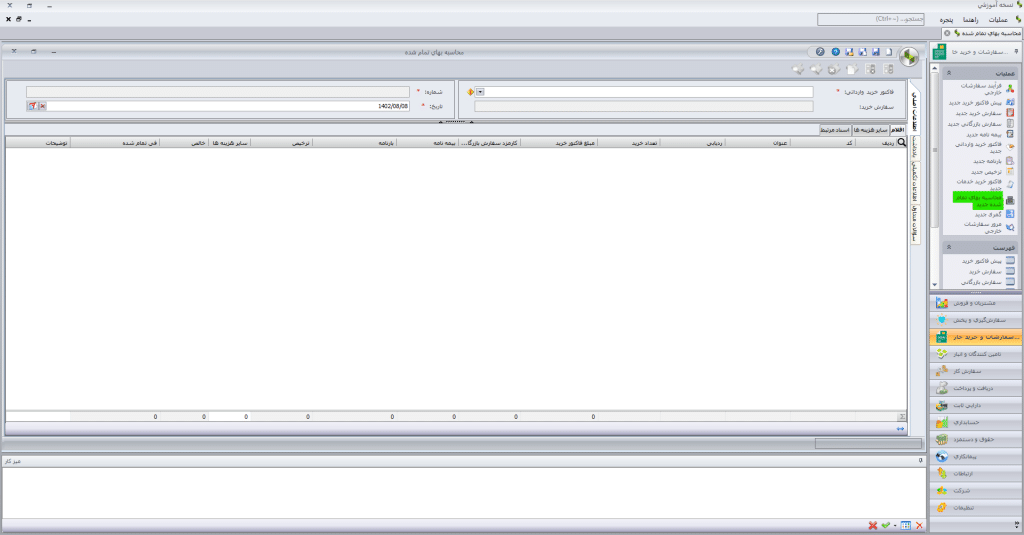The width and height of the screenshot is (1024, 535).
Task: Open شرکت module
Action: [976, 491]
